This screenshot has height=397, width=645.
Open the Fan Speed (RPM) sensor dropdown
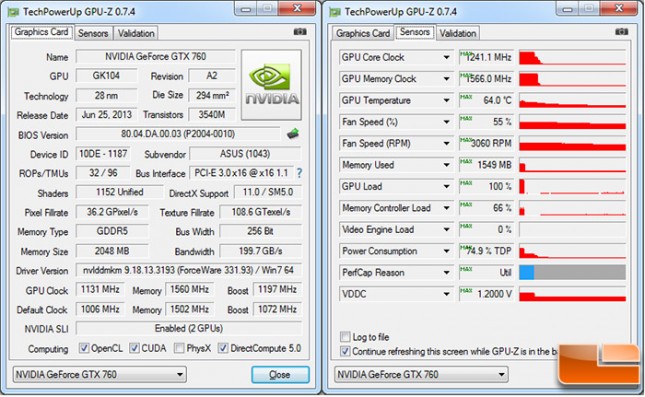pos(446,144)
